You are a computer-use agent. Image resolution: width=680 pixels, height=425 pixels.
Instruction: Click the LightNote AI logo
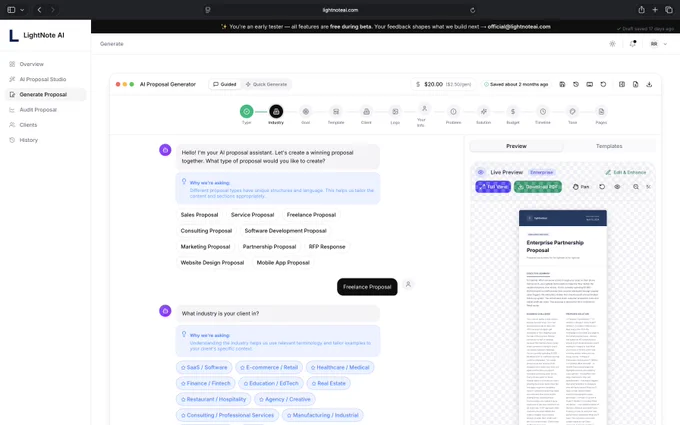click(x=36, y=35)
